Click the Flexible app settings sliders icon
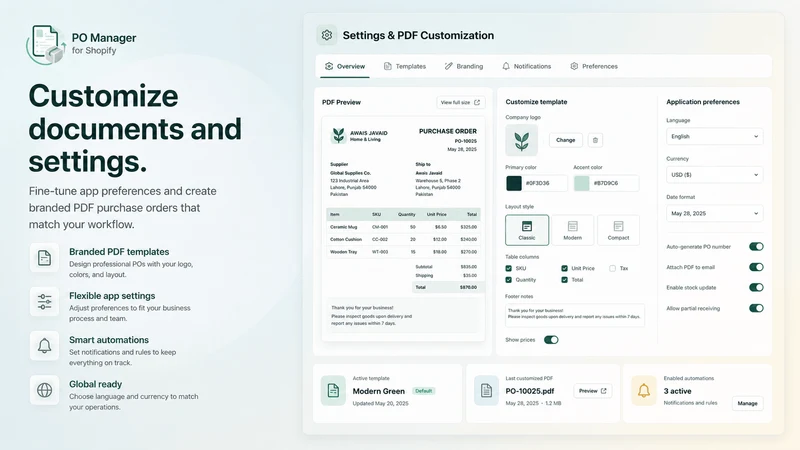 (x=44, y=302)
